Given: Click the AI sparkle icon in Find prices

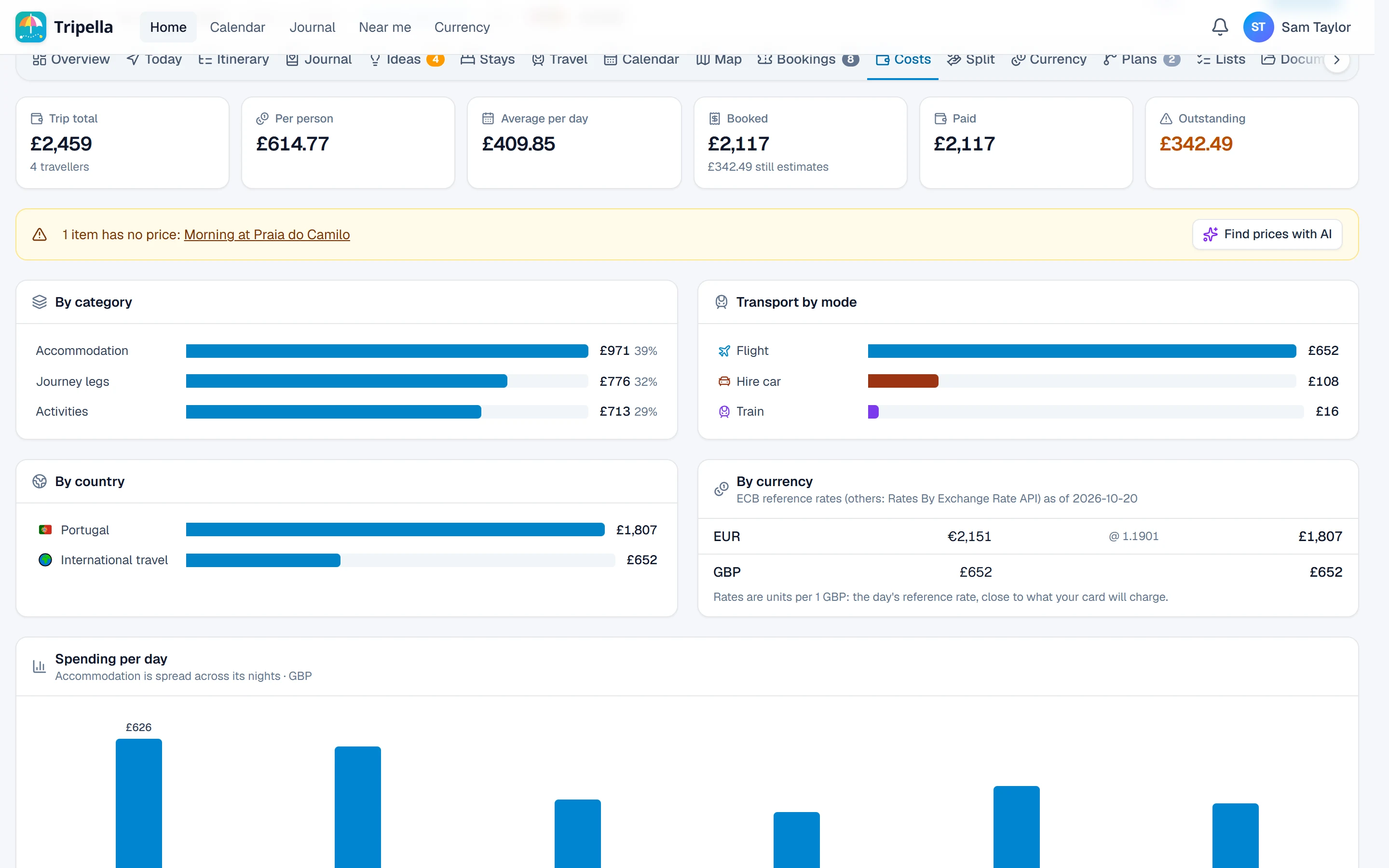Looking at the screenshot, I should pos(1210,234).
